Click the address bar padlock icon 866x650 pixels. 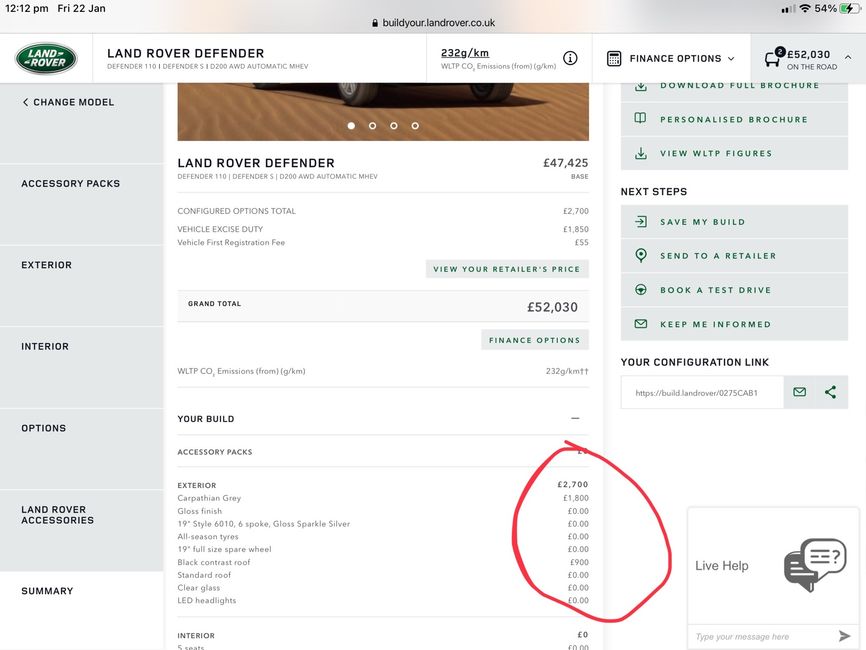point(375,23)
